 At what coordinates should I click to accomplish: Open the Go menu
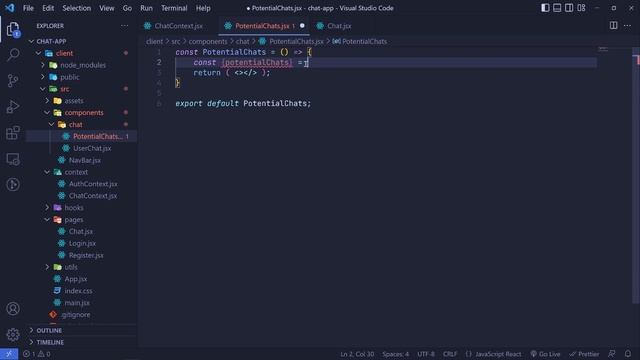point(127,8)
